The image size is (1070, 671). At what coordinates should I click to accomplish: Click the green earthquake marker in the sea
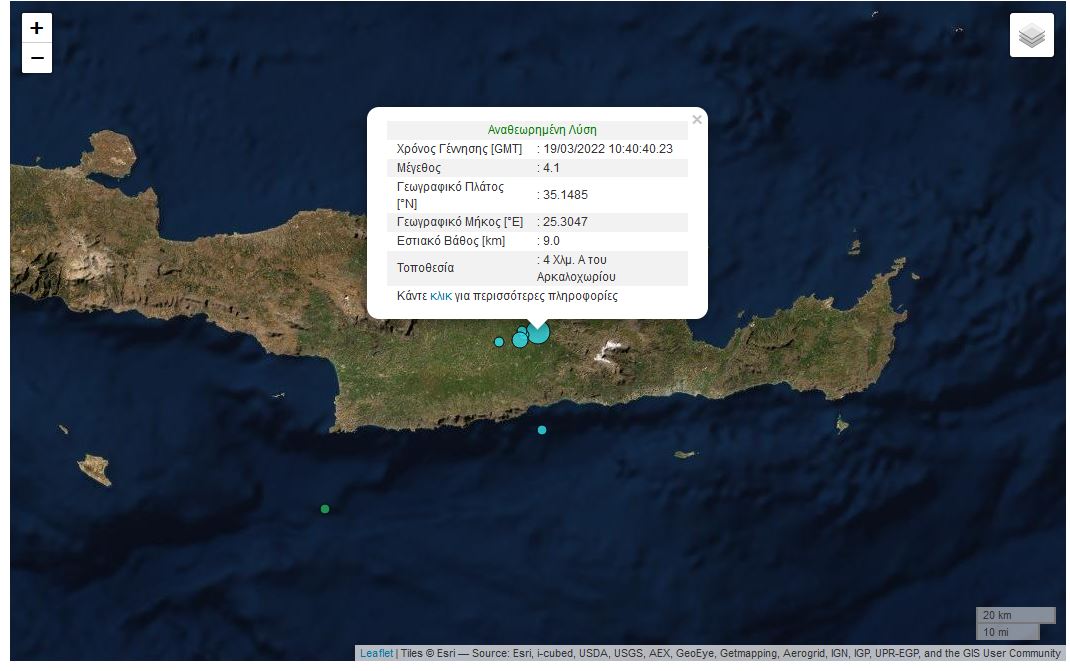(x=325, y=509)
